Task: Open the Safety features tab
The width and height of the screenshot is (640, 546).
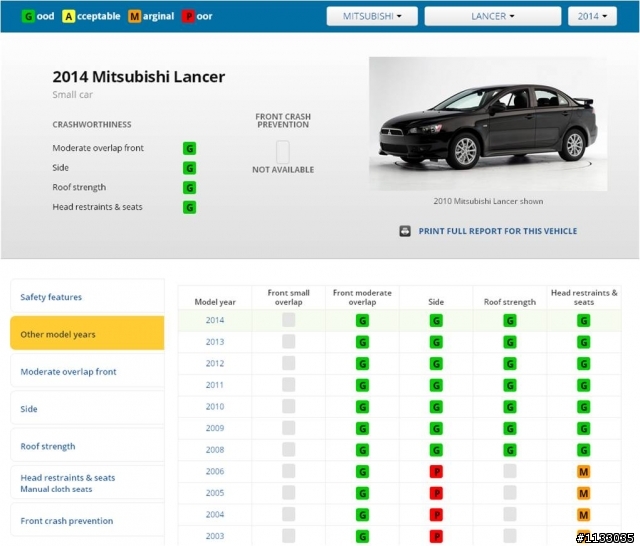Action: point(87,297)
